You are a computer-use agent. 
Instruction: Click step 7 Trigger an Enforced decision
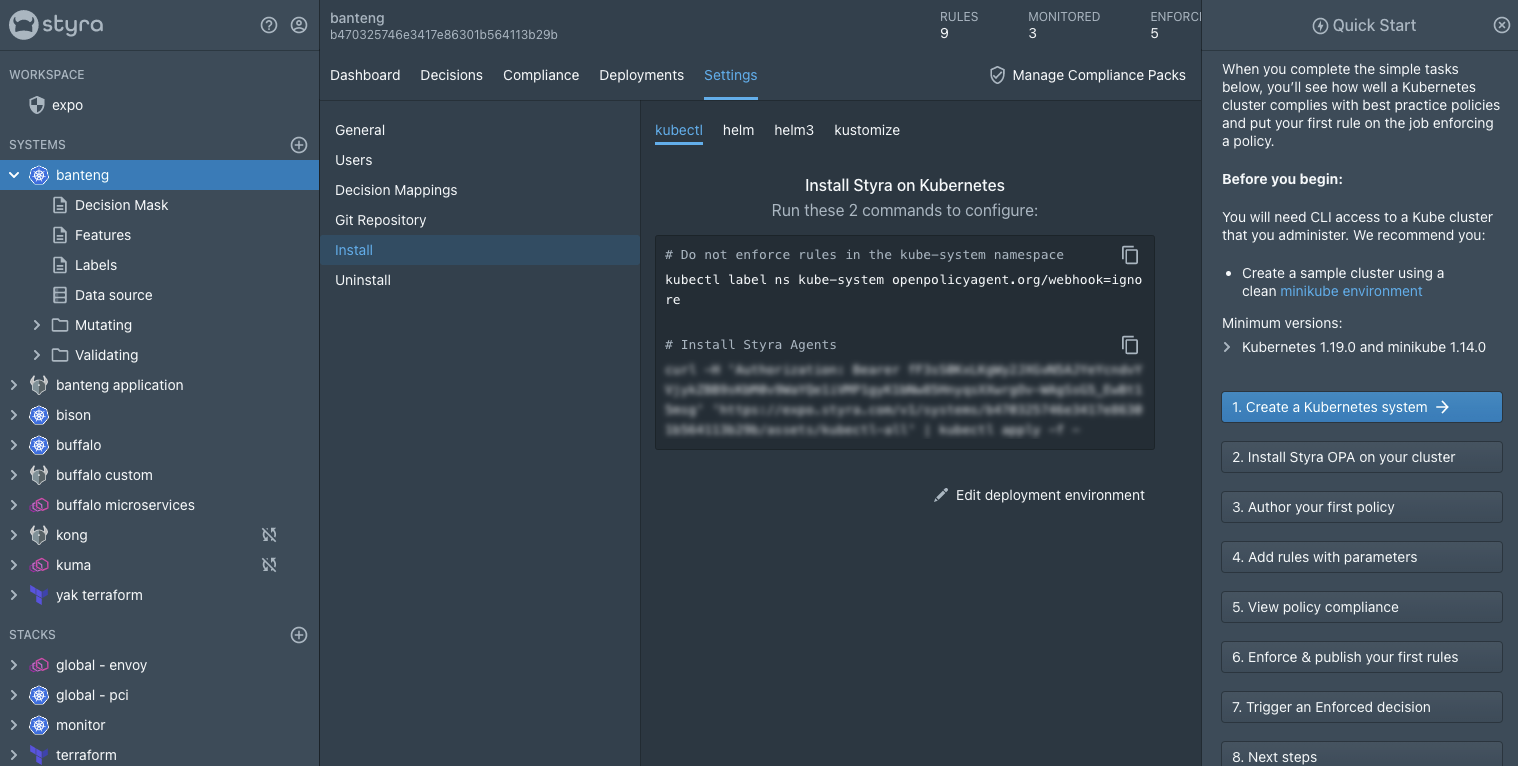[1361, 707]
